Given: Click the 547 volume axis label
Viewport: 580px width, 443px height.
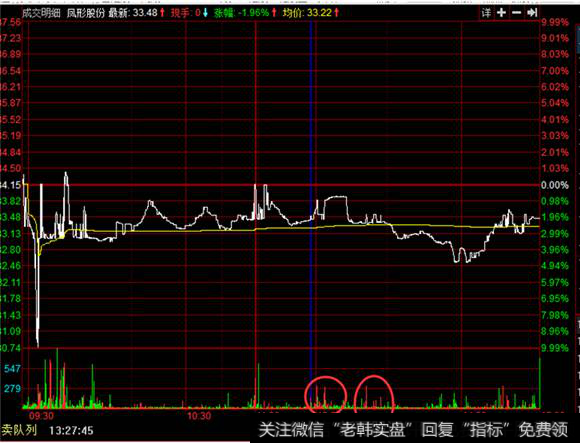Looking at the screenshot, I should point(12,369).
